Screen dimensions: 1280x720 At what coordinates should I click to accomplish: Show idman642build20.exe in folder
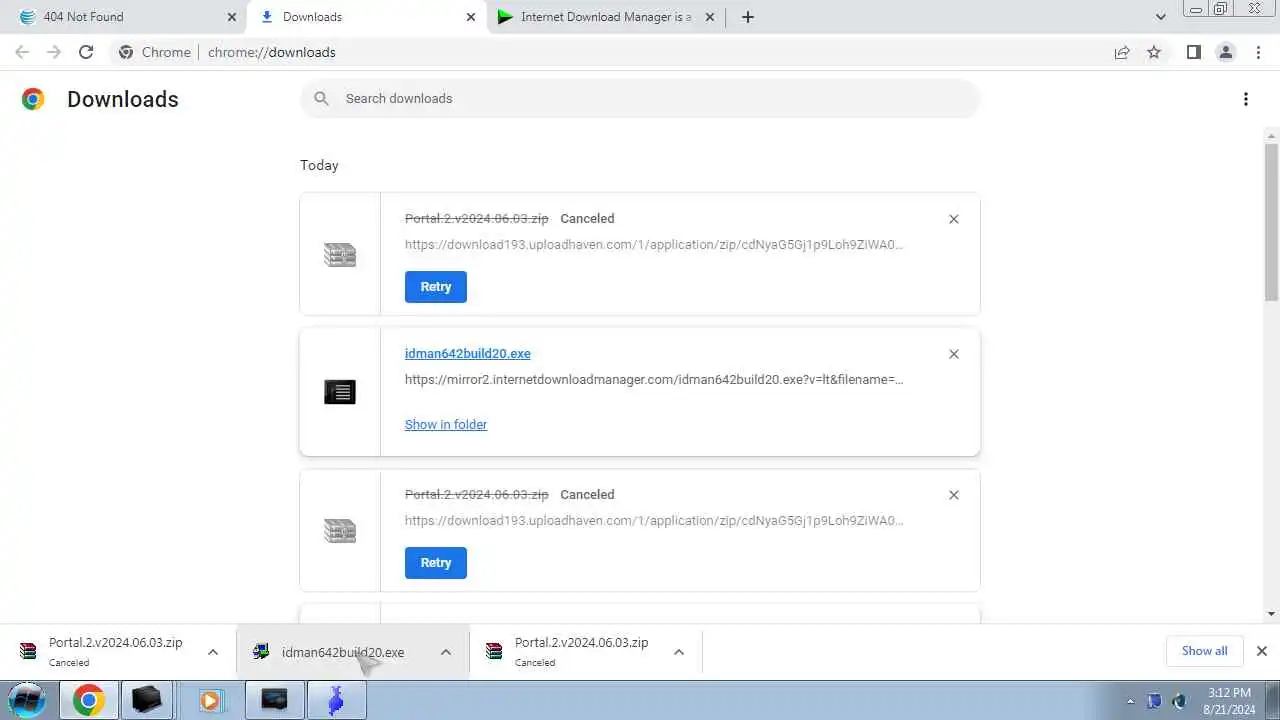click(x=446, y=424)
